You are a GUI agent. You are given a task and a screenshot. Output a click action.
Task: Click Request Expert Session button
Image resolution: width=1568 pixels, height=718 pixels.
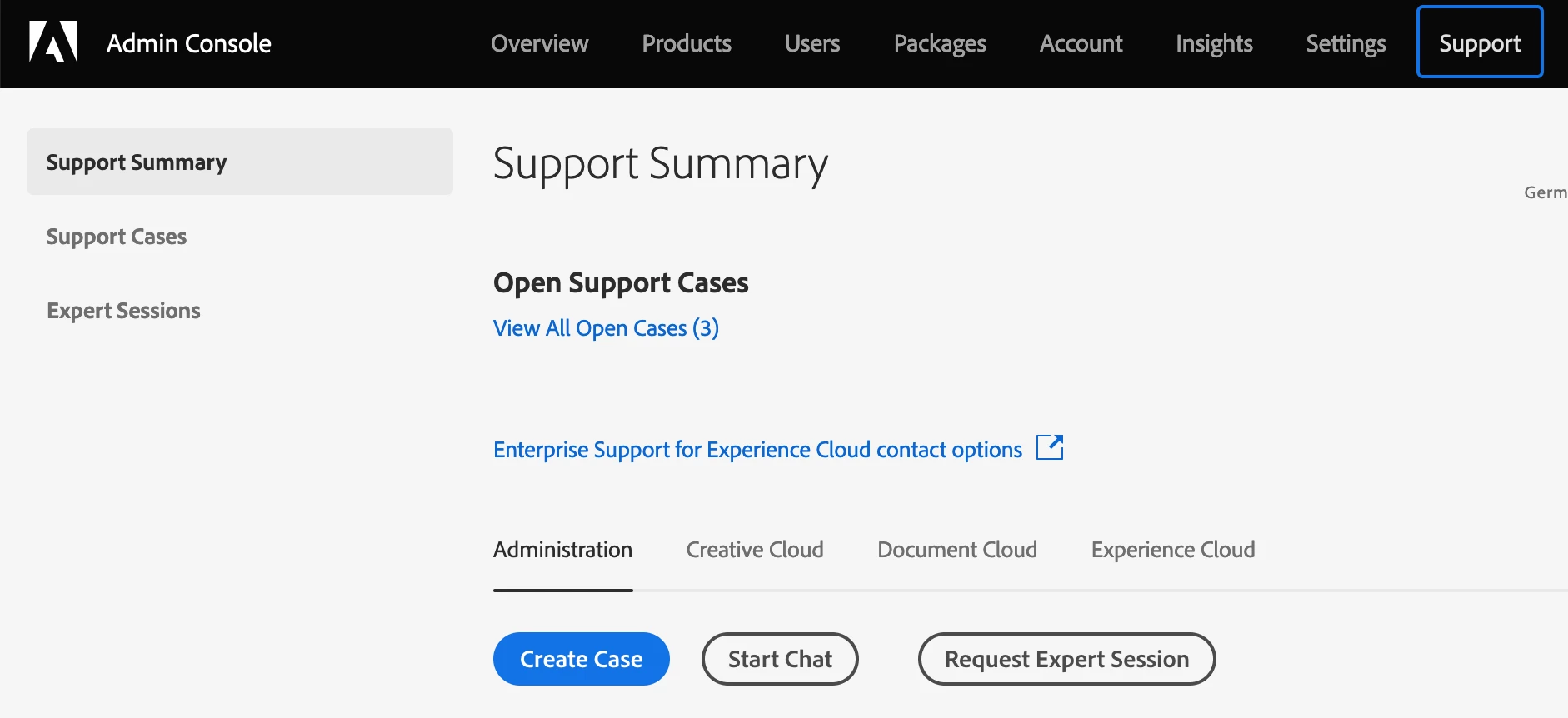[x=1066, y=659]
